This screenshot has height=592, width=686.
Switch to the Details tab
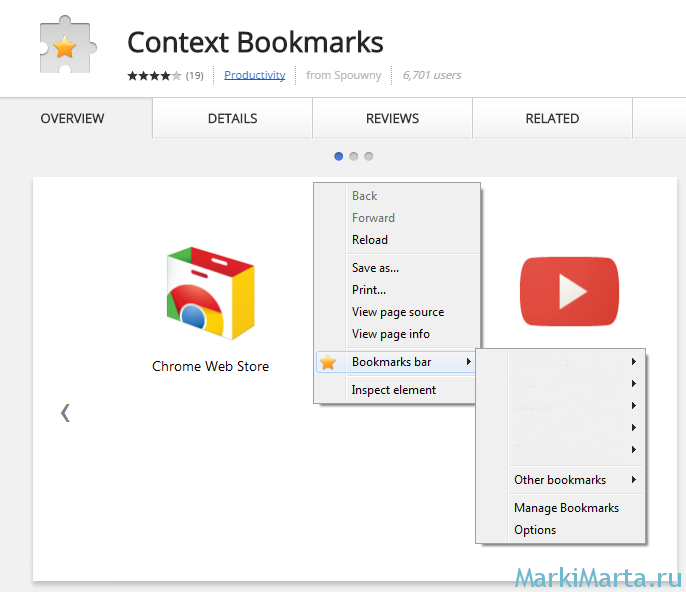(232, 118)
